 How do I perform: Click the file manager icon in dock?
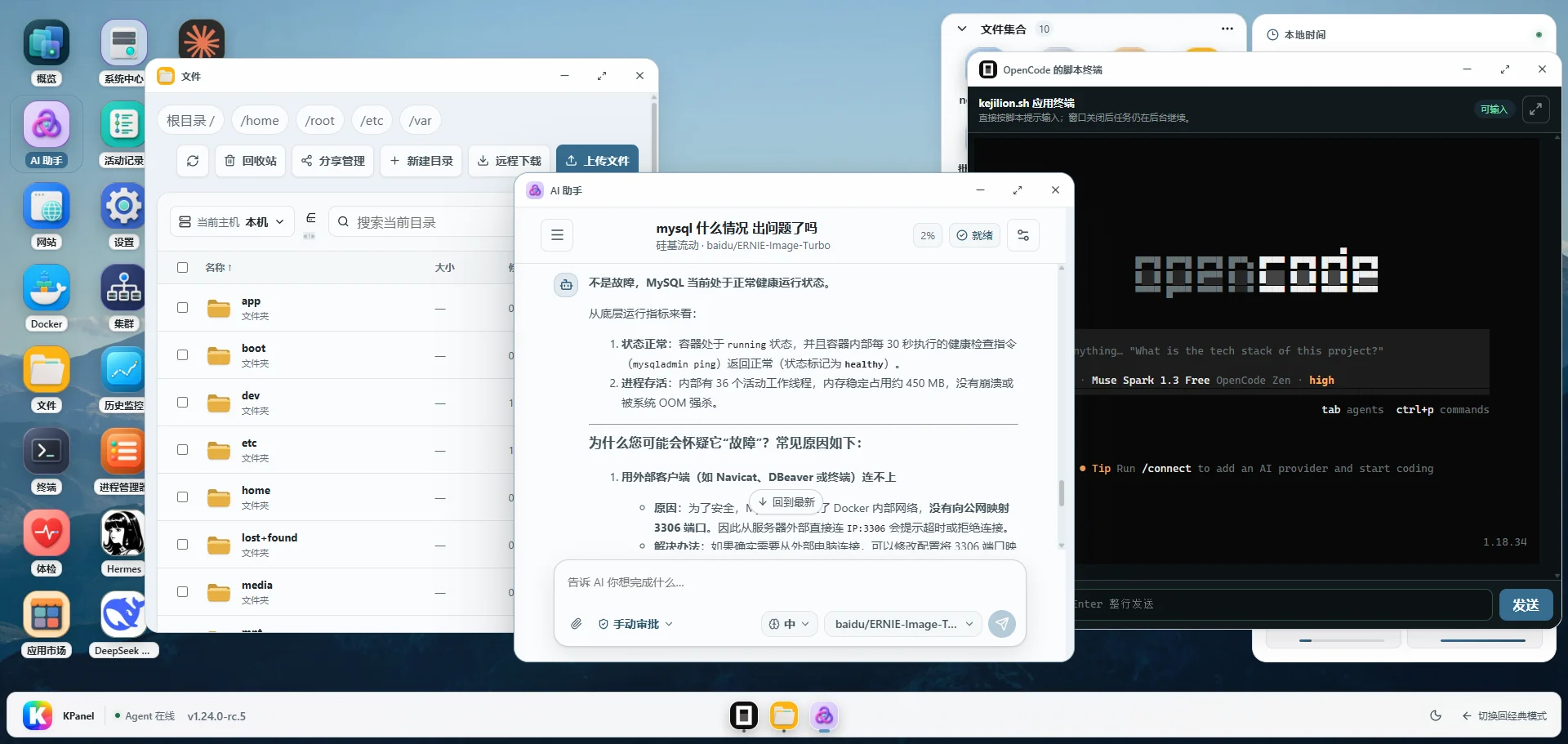pyautogui.click(x=784, y=715)
